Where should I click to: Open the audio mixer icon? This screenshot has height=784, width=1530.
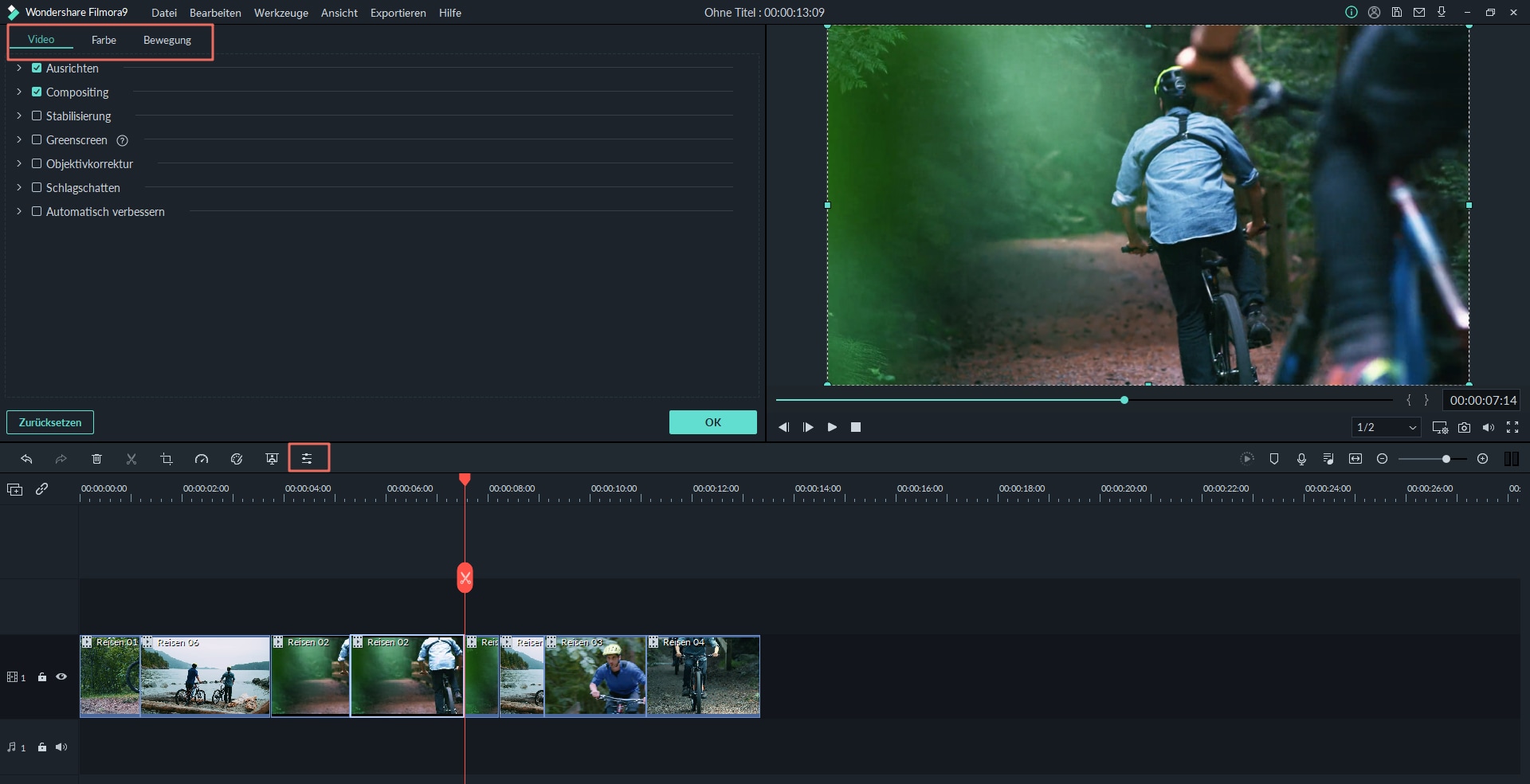1328,459
